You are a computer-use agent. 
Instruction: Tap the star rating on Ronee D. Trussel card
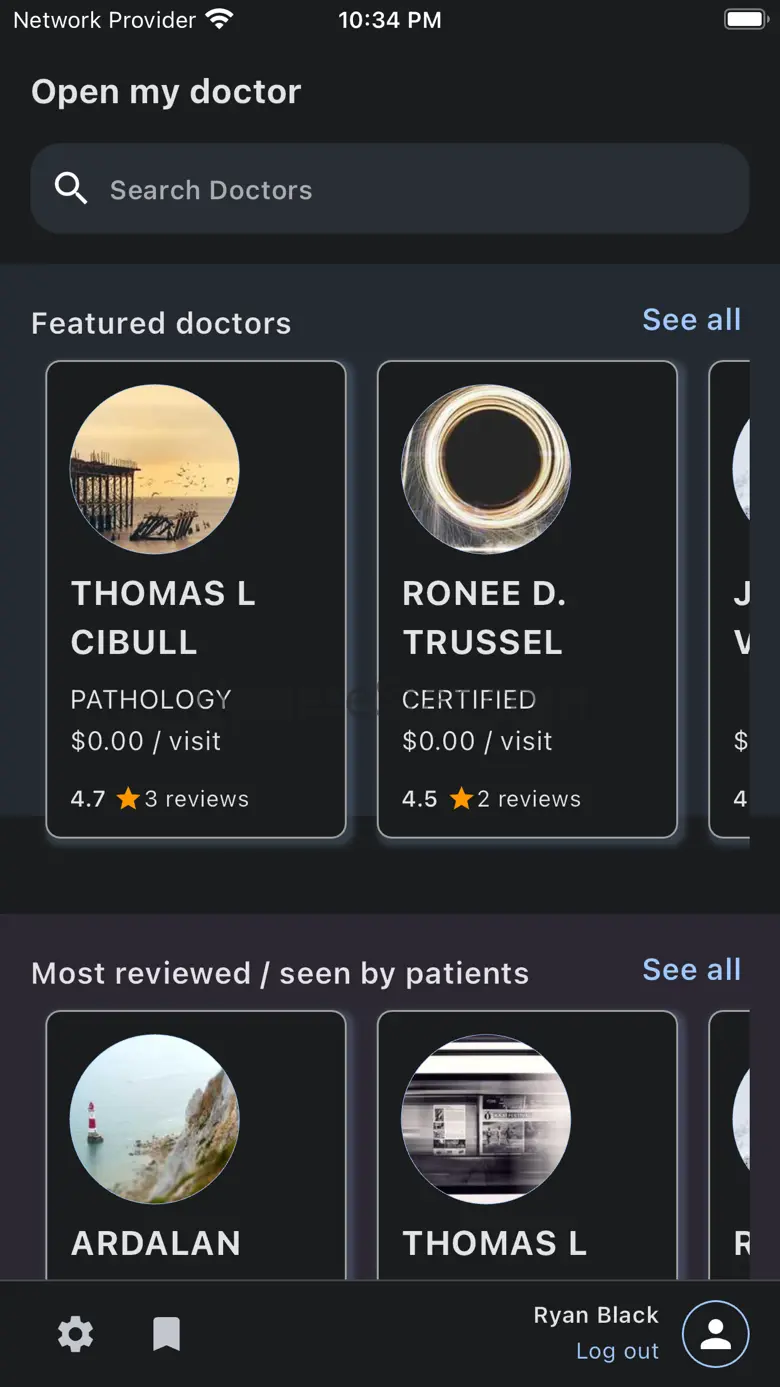pos(460,798)
